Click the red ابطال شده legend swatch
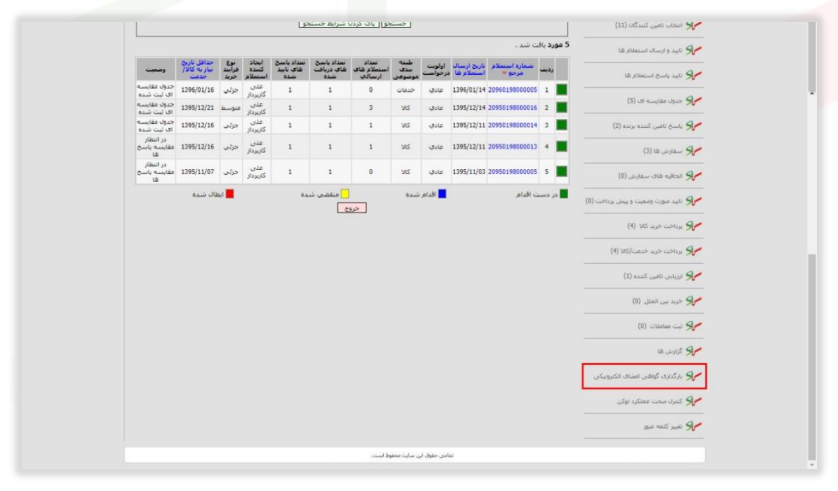The width and height of the screenshot is (838, 491). 230,194
